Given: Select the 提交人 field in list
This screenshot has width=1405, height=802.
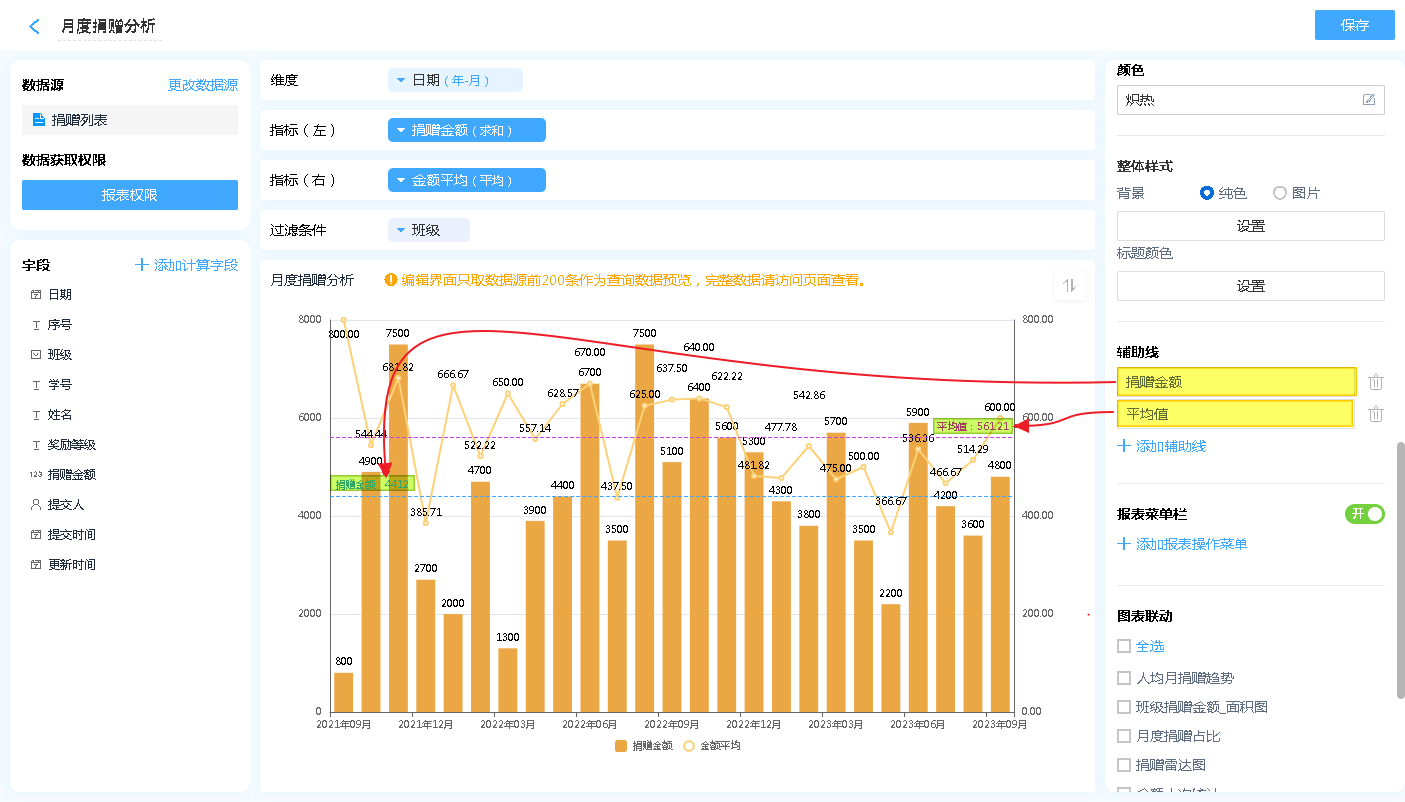Looking at the screenshot, I should (66, 505).
